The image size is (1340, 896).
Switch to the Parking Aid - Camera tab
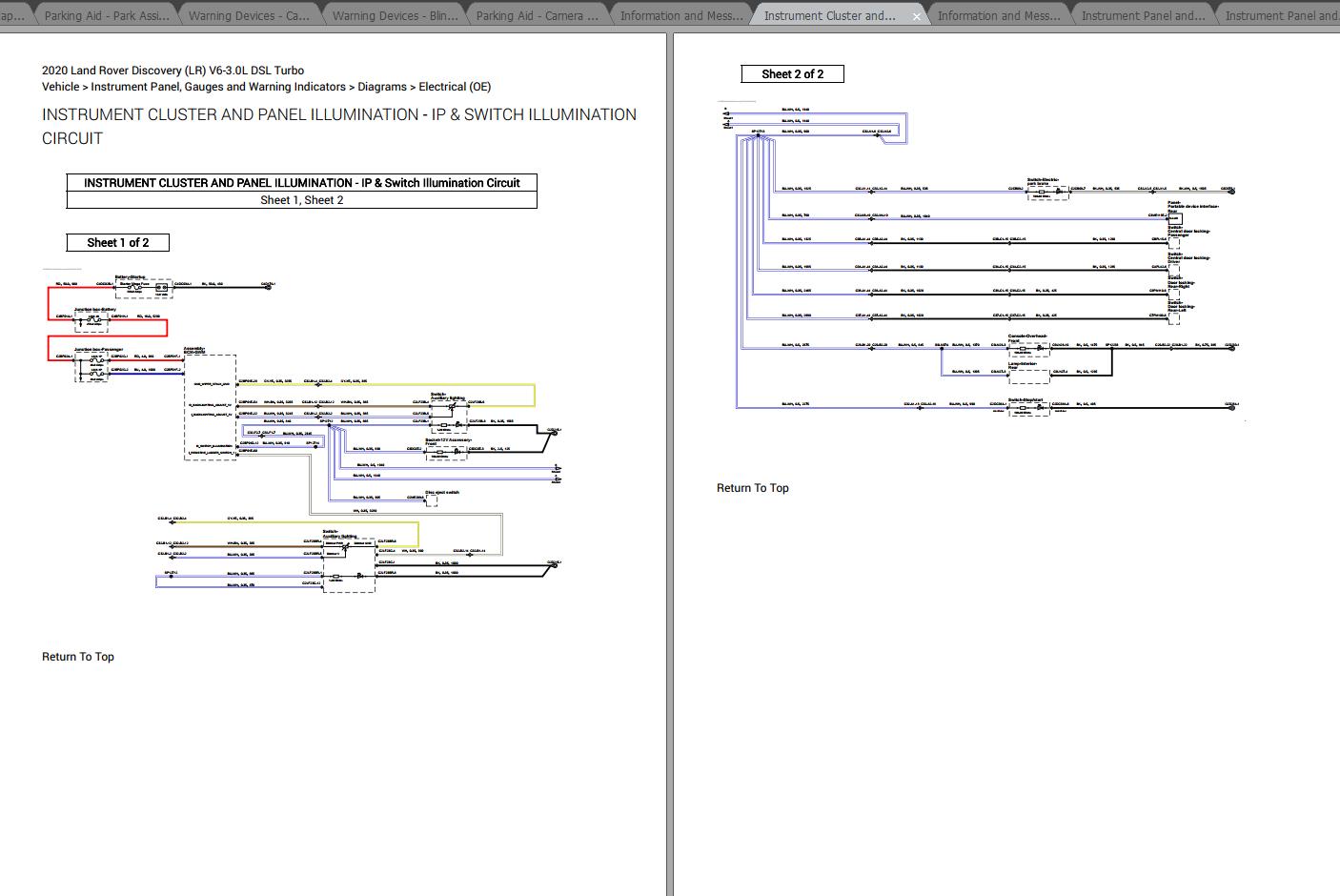tap(536, 14)
